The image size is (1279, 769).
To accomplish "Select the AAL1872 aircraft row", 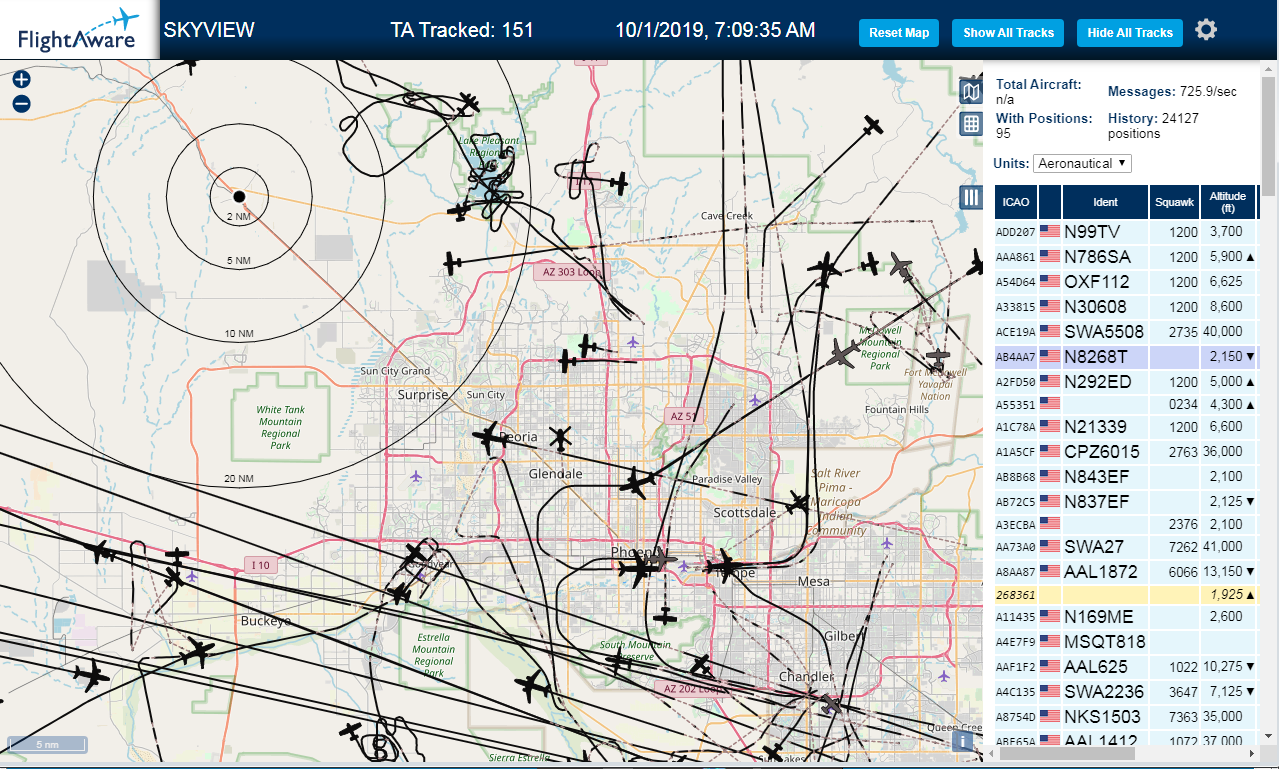I will click(x=1127, y=571).
